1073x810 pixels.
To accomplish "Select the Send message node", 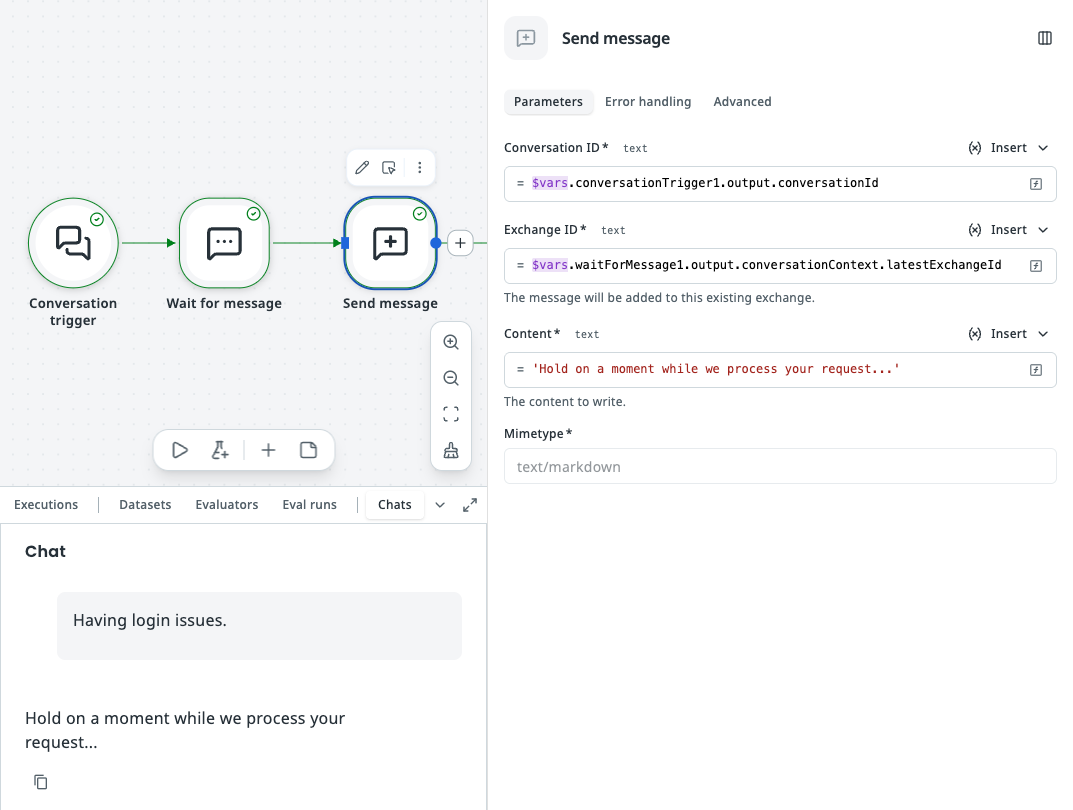I will 390,243.
